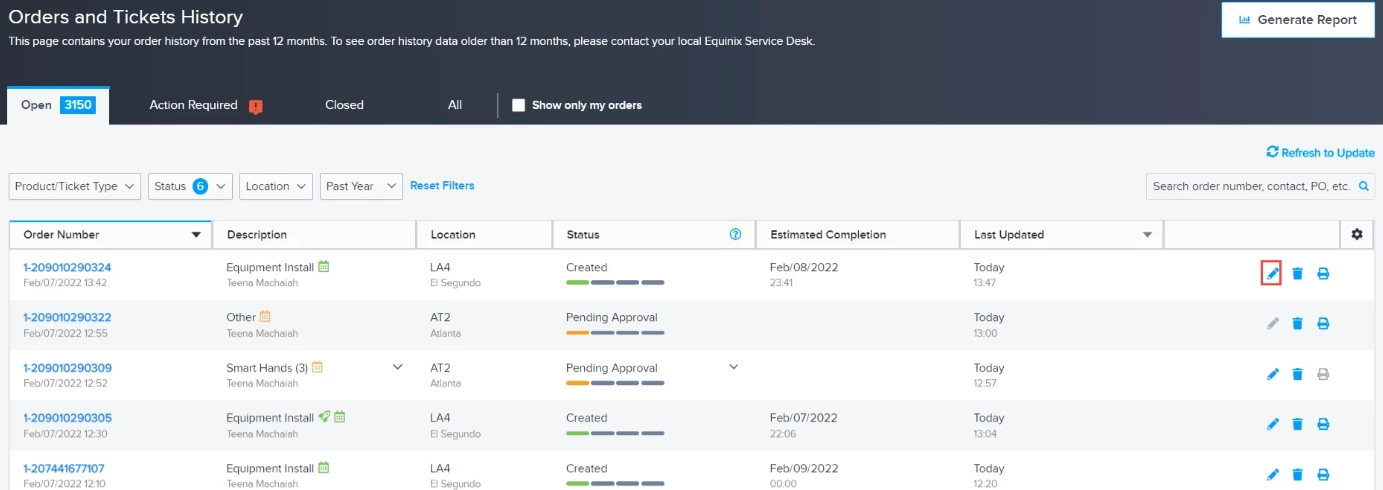Expand the Past Year date range dropdown
The height and width of the screenshot is (490, 1383).
click(361, 186)
